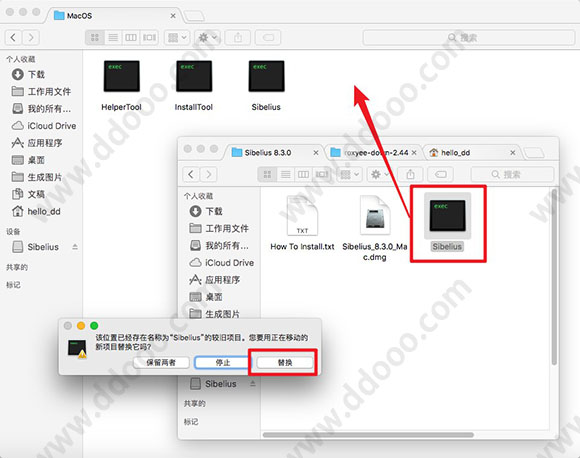Viewport: 580px width, 458px height.
Task: Go back in Sibelius 8.3.0 window
Action: [x=191, y=174]
